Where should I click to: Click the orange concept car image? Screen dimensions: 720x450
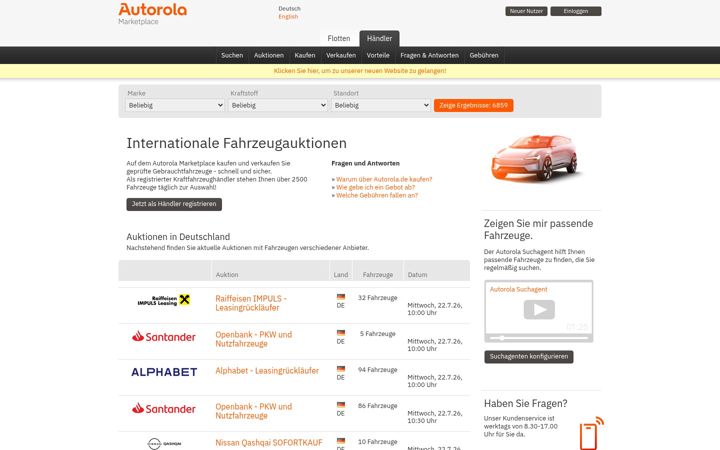coord(535,158)
